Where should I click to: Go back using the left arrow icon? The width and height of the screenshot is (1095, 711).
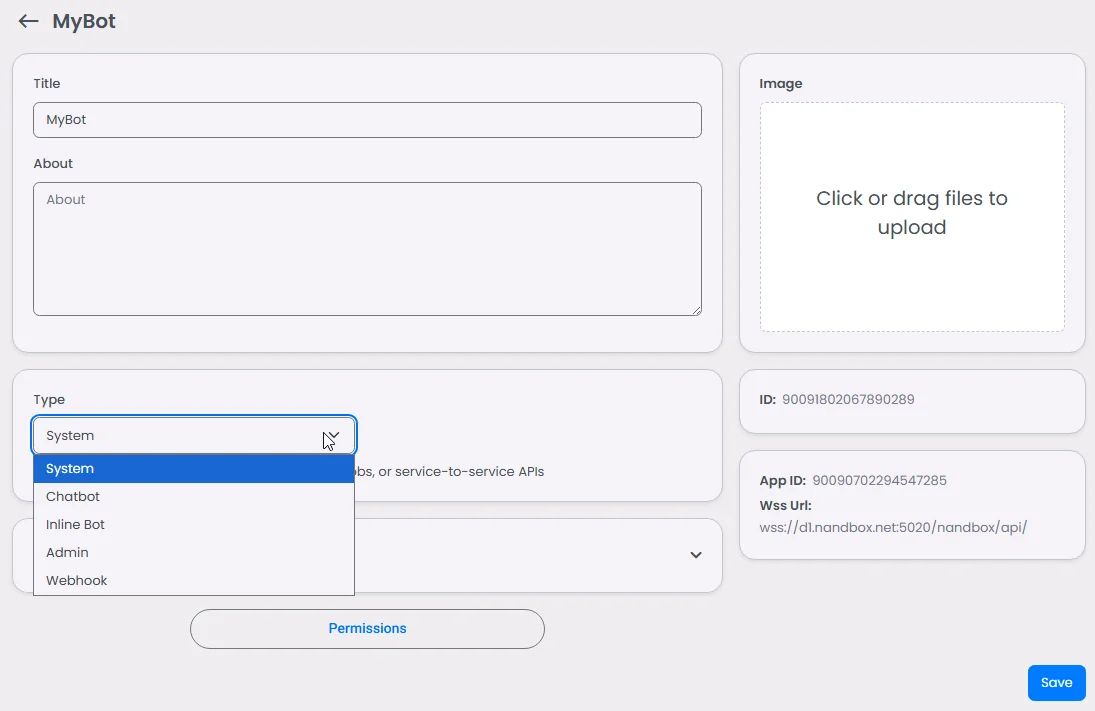pyautogui.click(x=28, y=21)
